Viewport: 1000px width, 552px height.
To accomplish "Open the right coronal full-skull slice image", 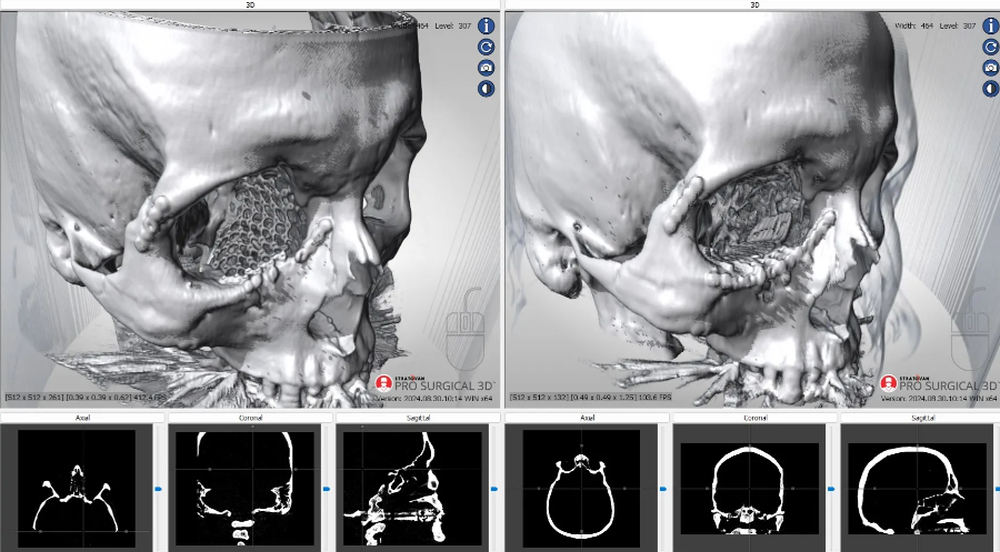I will click(749, 488).
